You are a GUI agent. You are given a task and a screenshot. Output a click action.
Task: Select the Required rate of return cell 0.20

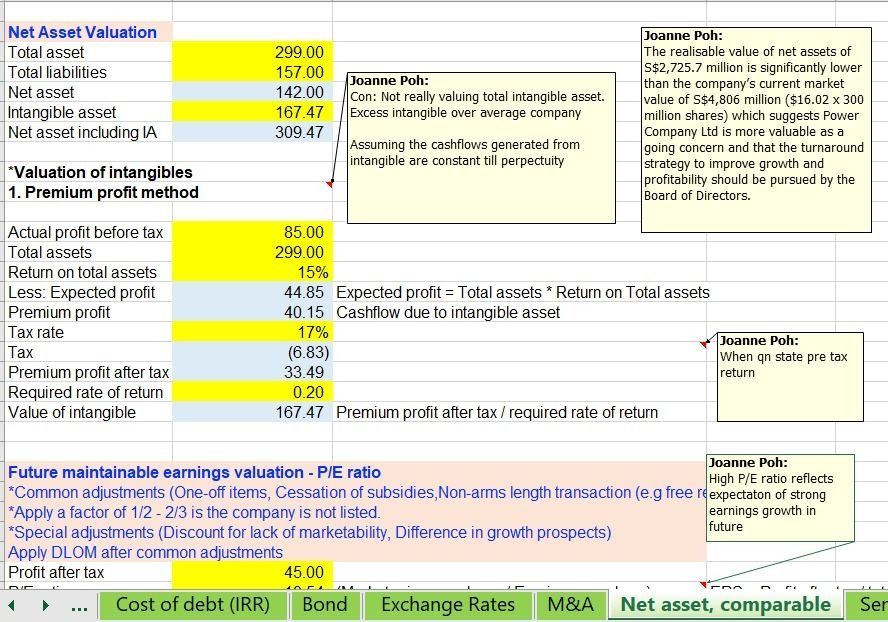pyautogui.click(x=253, y=393)
